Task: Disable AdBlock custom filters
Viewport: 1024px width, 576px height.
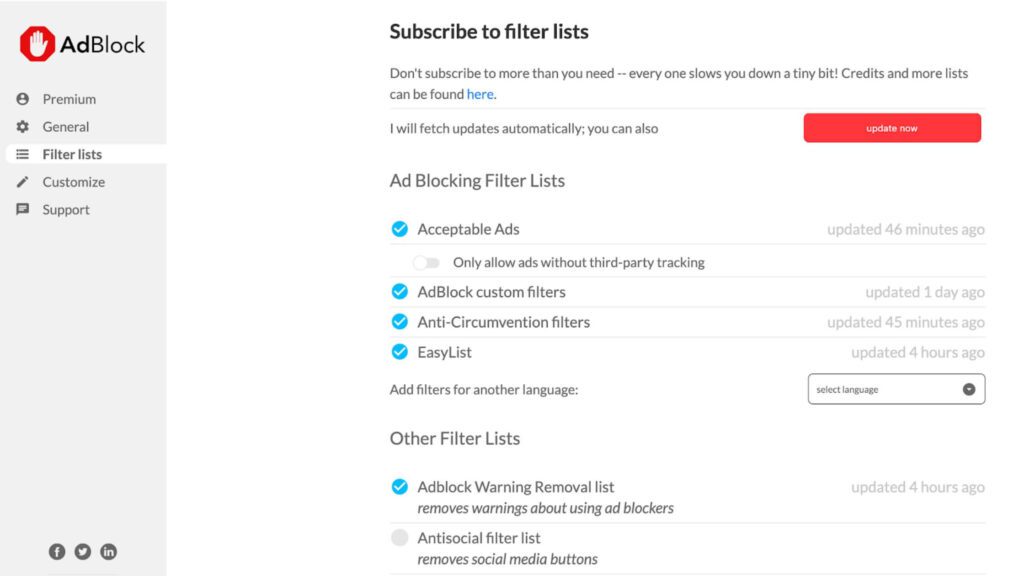Action: (400, 291)
